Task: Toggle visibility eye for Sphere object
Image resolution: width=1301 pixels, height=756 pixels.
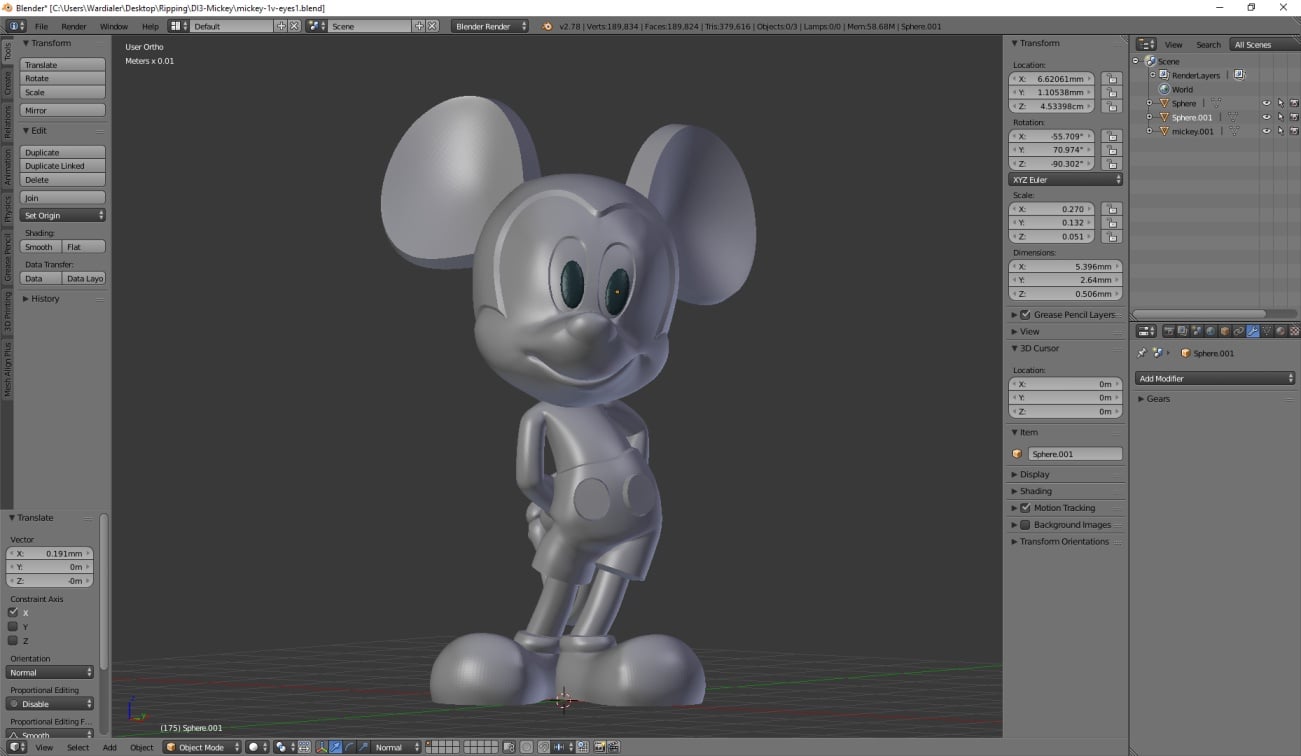Action: click(1266, 103)
